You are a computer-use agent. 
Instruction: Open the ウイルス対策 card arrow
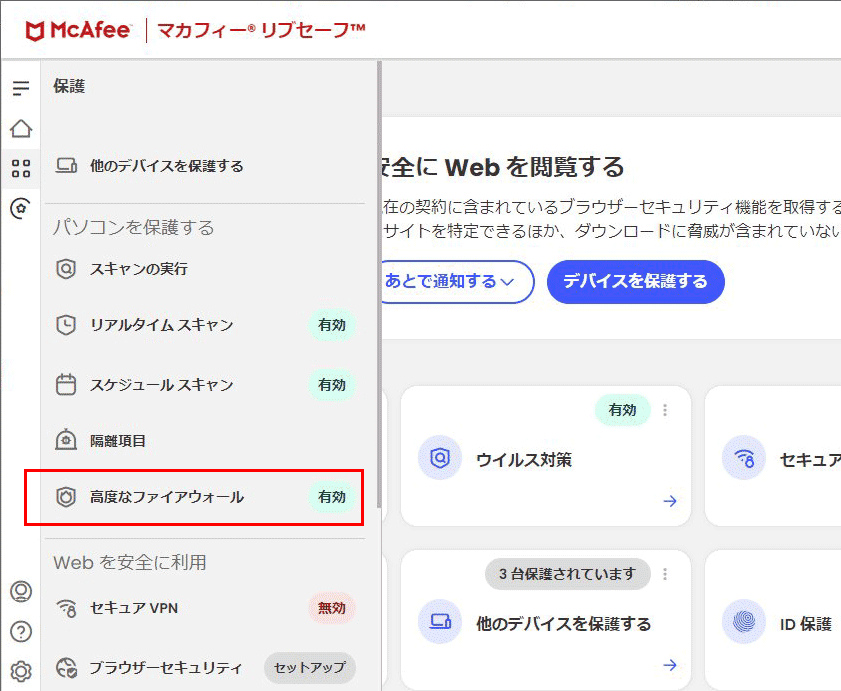click(x=670, y=501)
